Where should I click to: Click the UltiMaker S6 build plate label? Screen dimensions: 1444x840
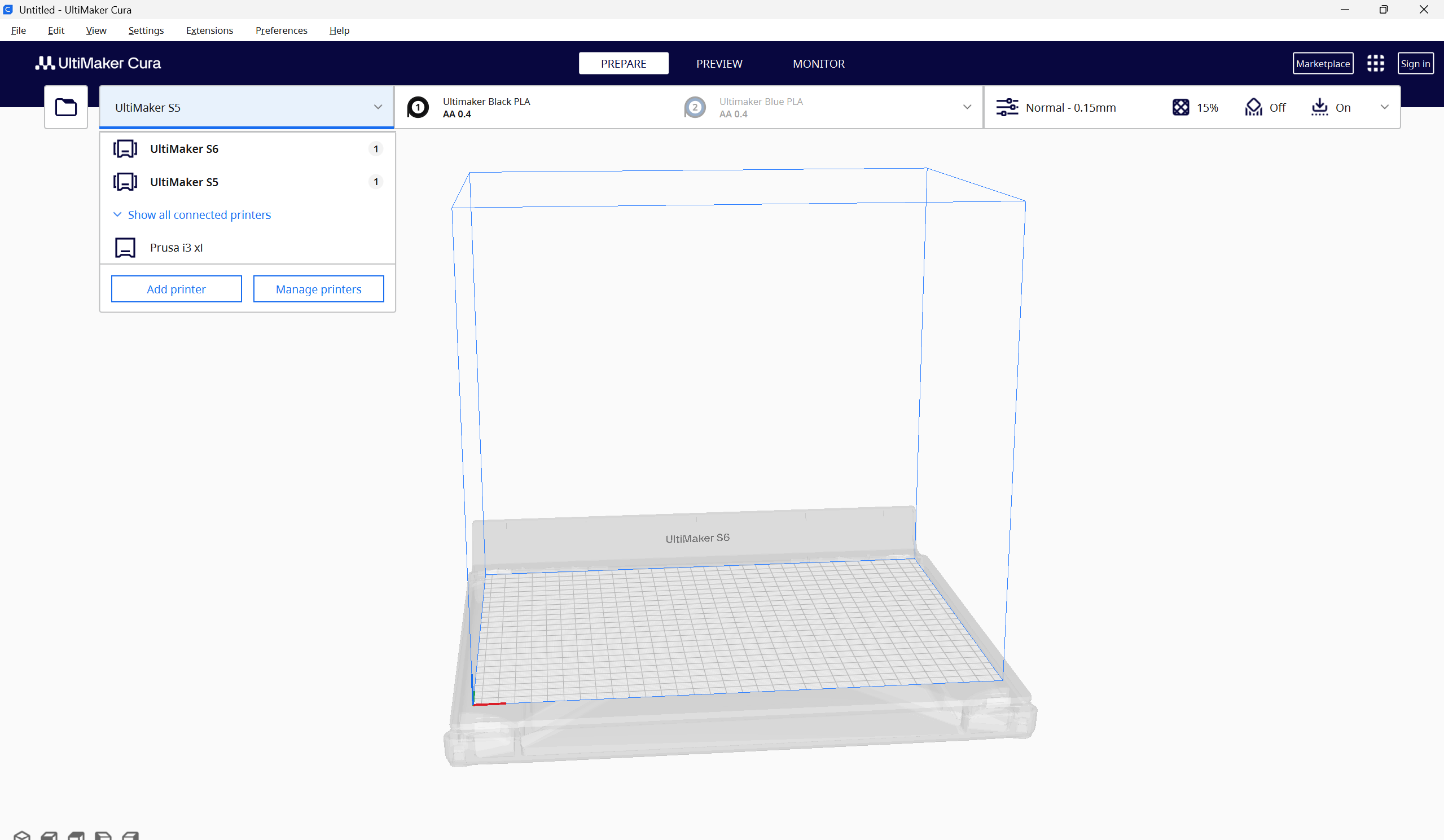pyautogui.click(x=697, y=538)
